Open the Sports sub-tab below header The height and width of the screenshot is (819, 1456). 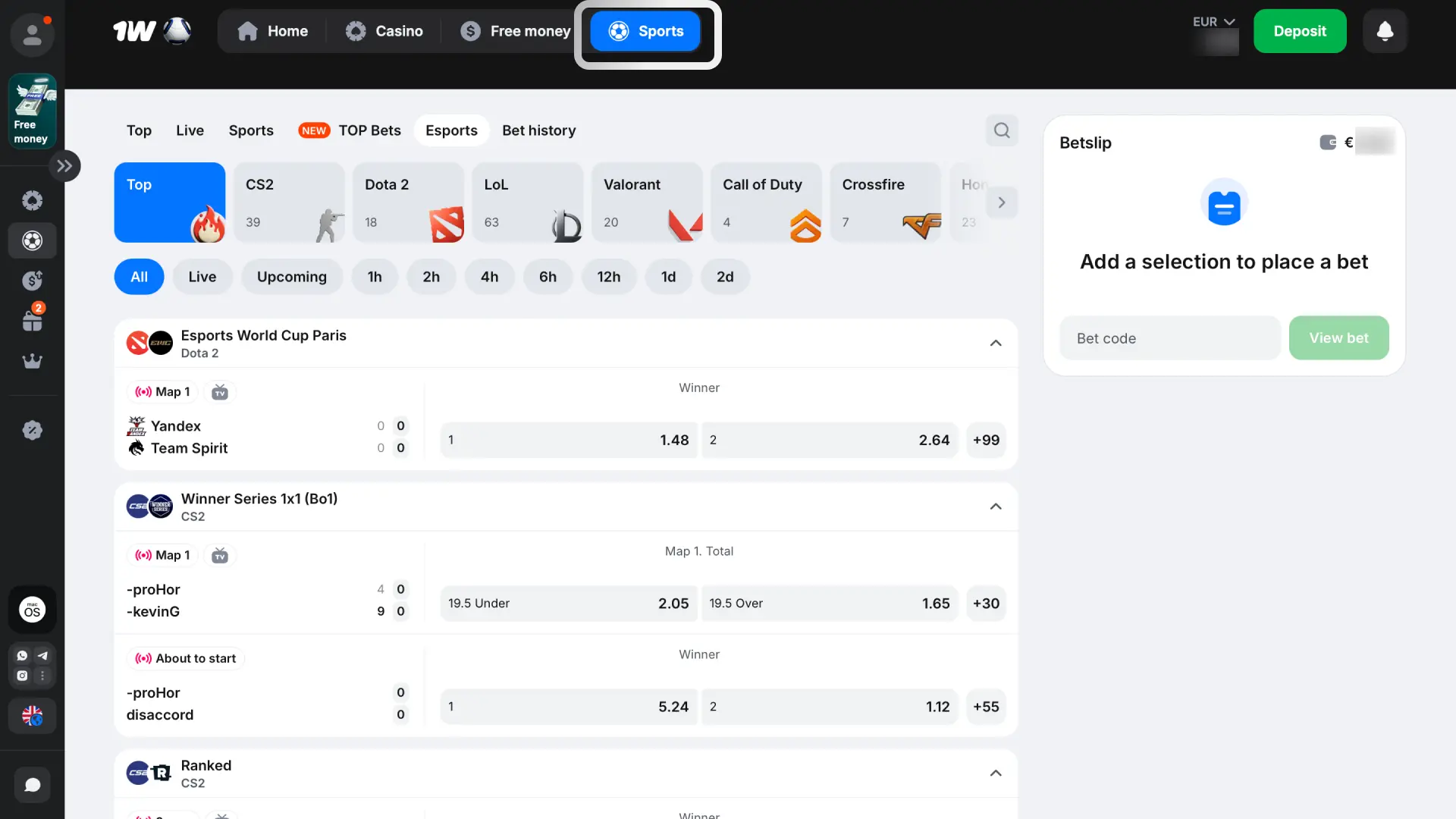251,130
